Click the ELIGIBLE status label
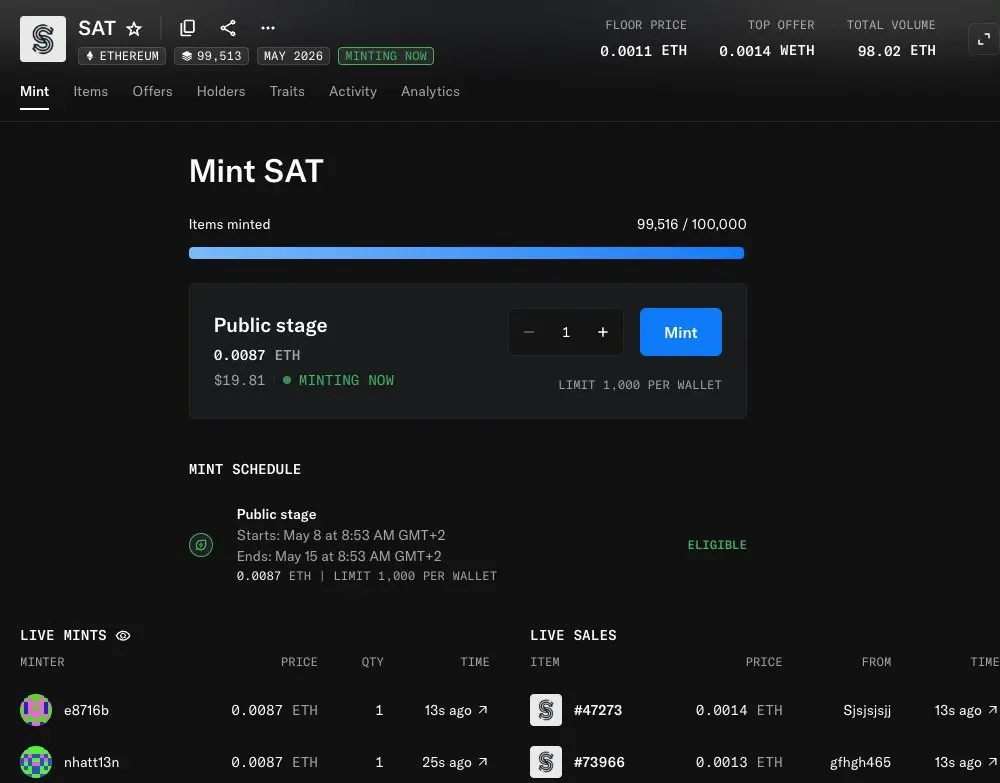 click(x=717, y=545)
